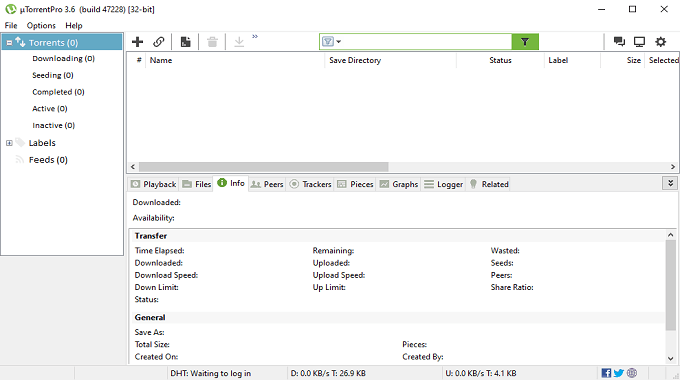Sort by the Label column header
The image size is (680, 380).
click(558, 60)
